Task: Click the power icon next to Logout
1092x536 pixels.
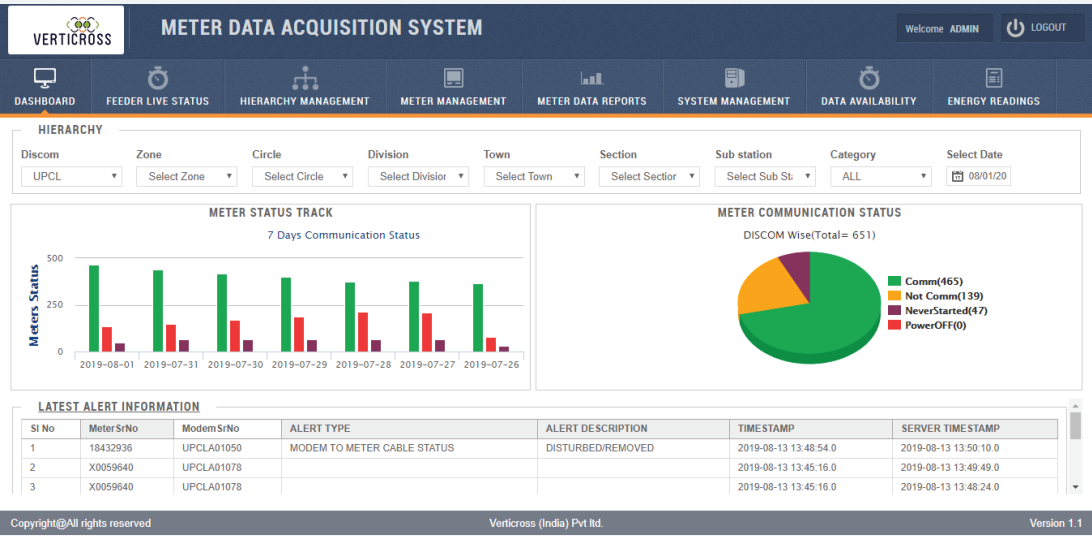Action: click(1015, 28)
